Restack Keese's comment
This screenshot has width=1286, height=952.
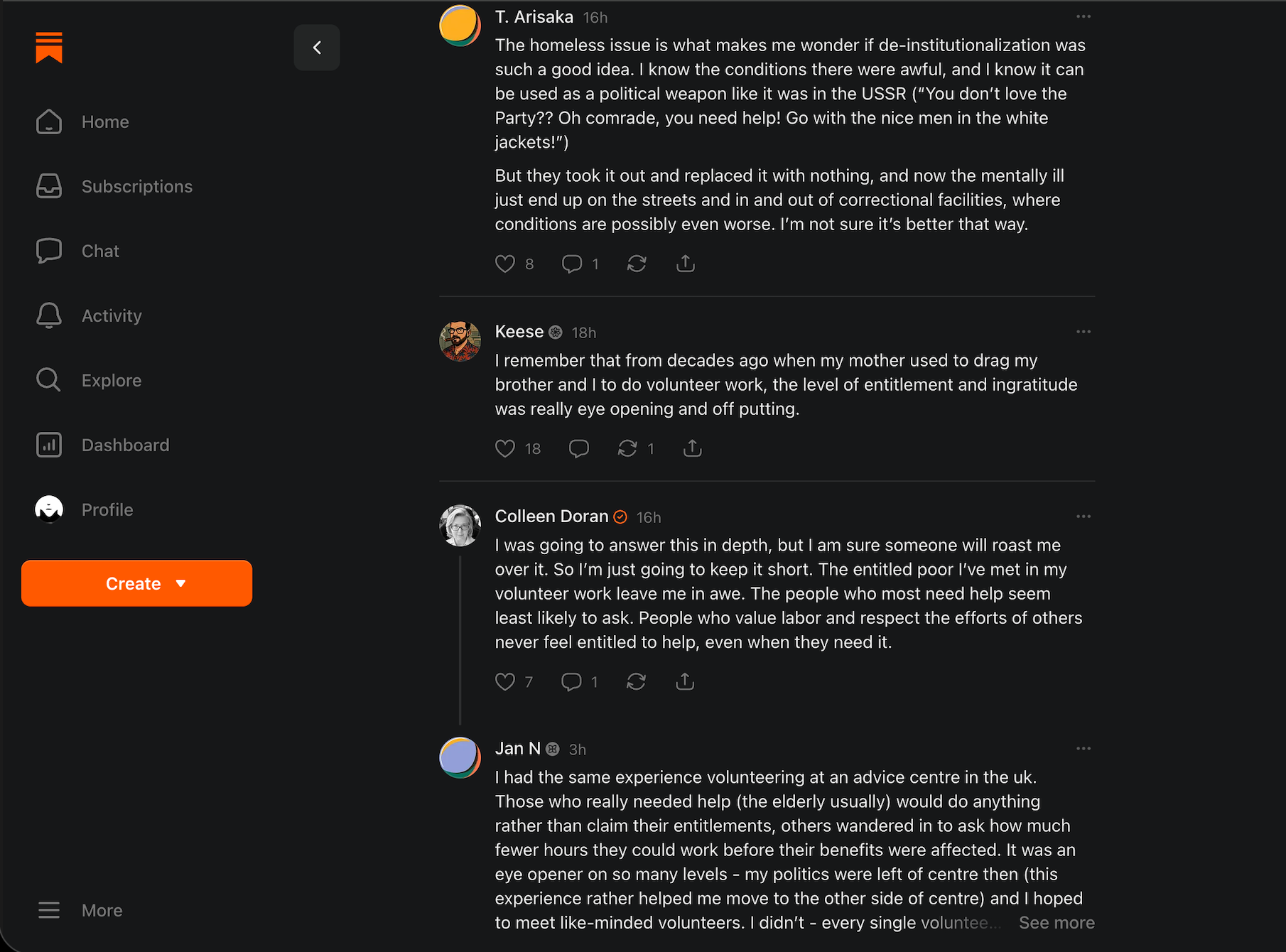click(x=627, y=449)
